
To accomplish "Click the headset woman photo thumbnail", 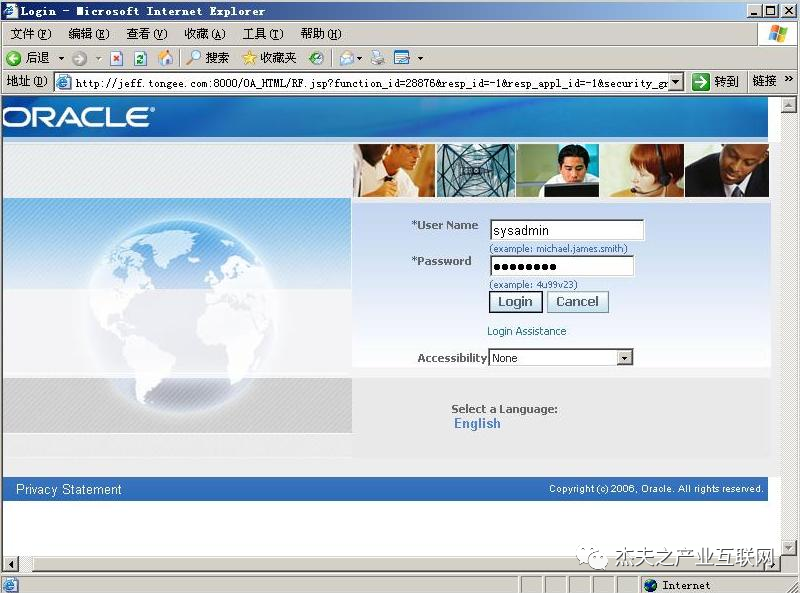I will [x=642, y=170].
